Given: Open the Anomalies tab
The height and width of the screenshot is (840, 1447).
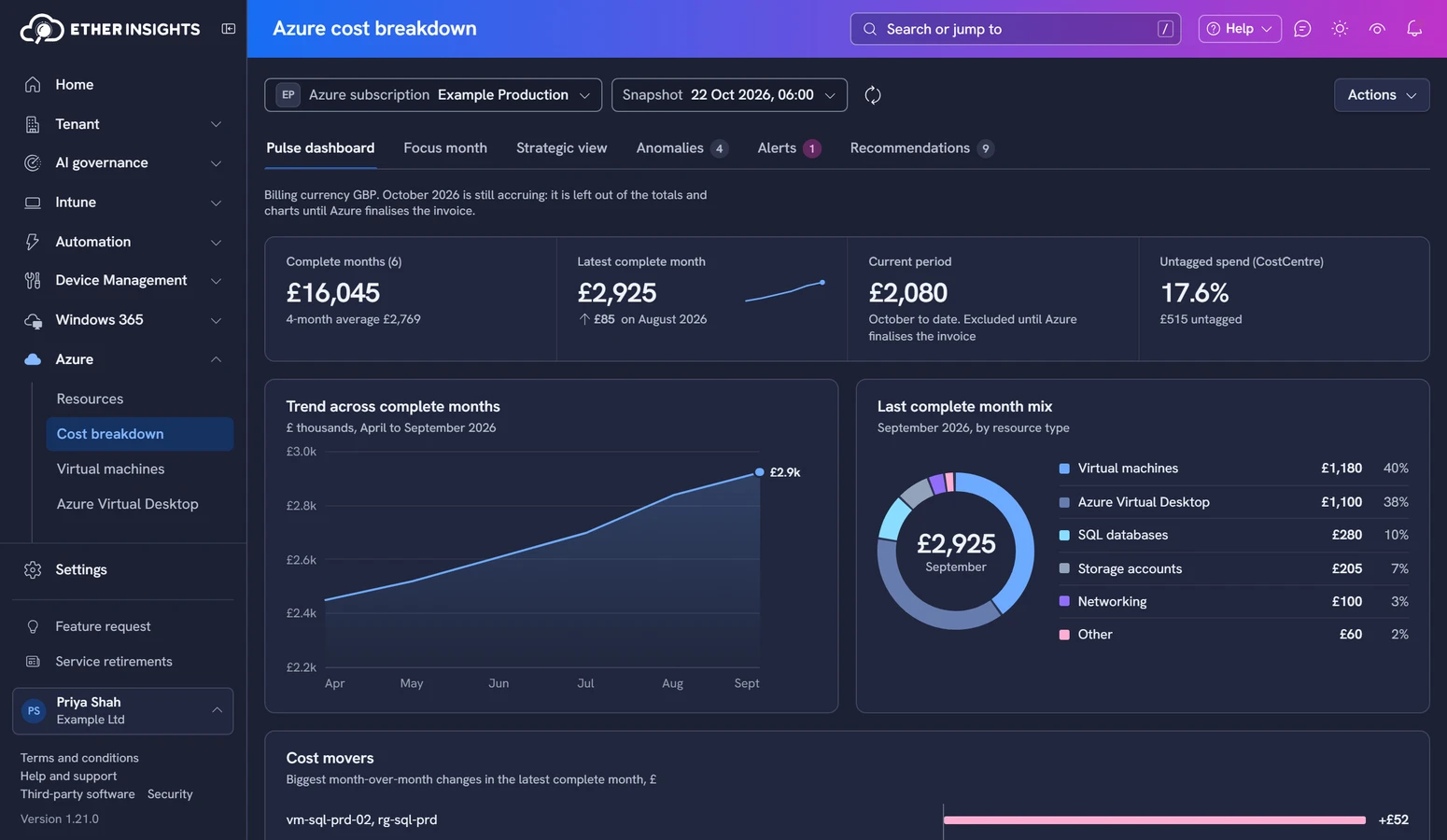Looking at the screenshot, I should 681,148.
